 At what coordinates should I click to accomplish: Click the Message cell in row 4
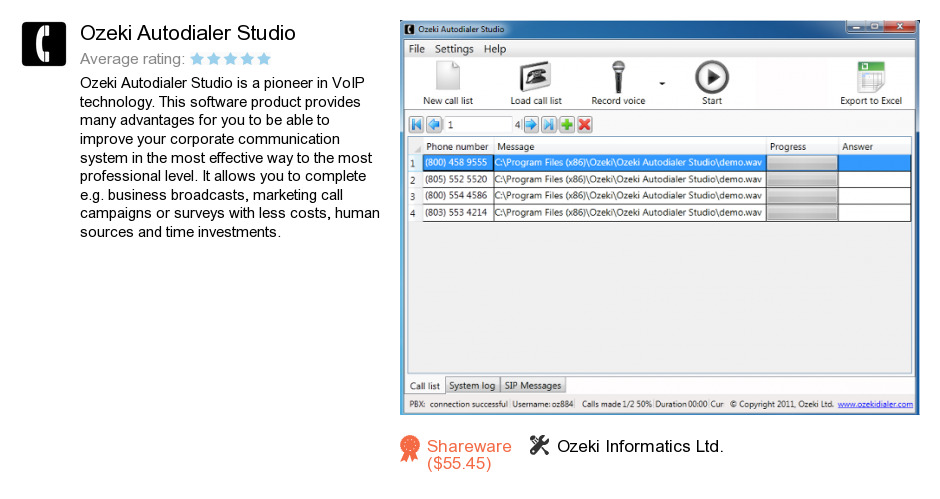click(x=629, y=212)
